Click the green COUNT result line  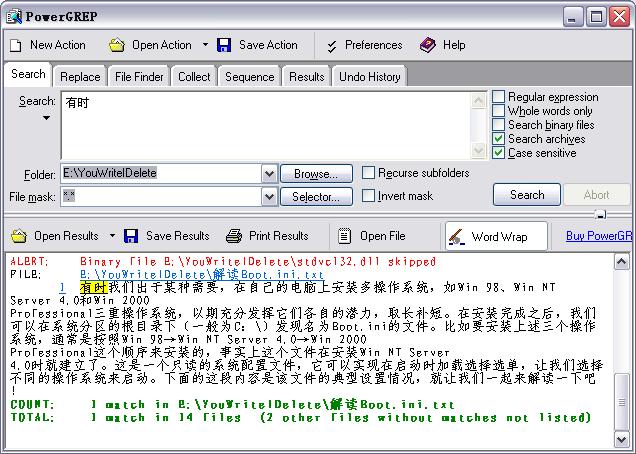pyautogui.click(x=232, y=405)
